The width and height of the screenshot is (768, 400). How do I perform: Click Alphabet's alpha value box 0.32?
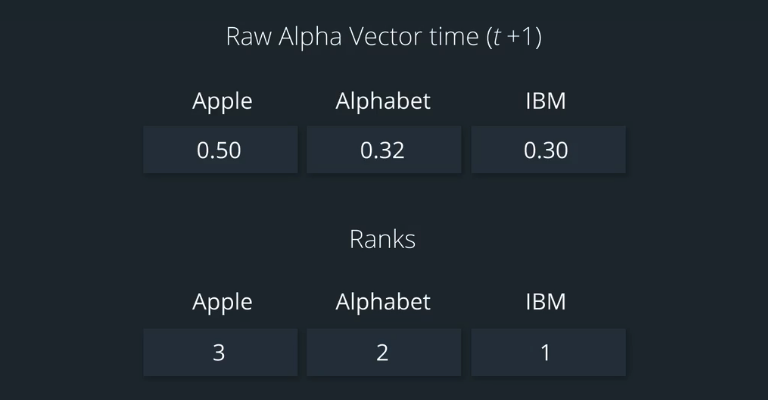pos(383,150)
